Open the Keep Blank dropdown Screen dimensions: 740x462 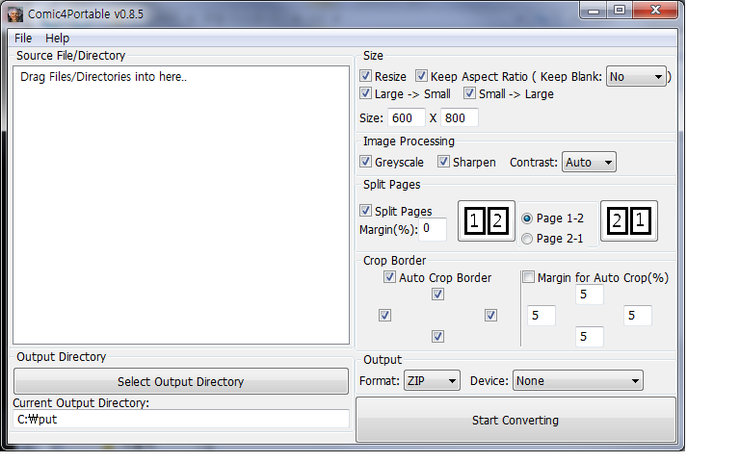tap(636, 76)
